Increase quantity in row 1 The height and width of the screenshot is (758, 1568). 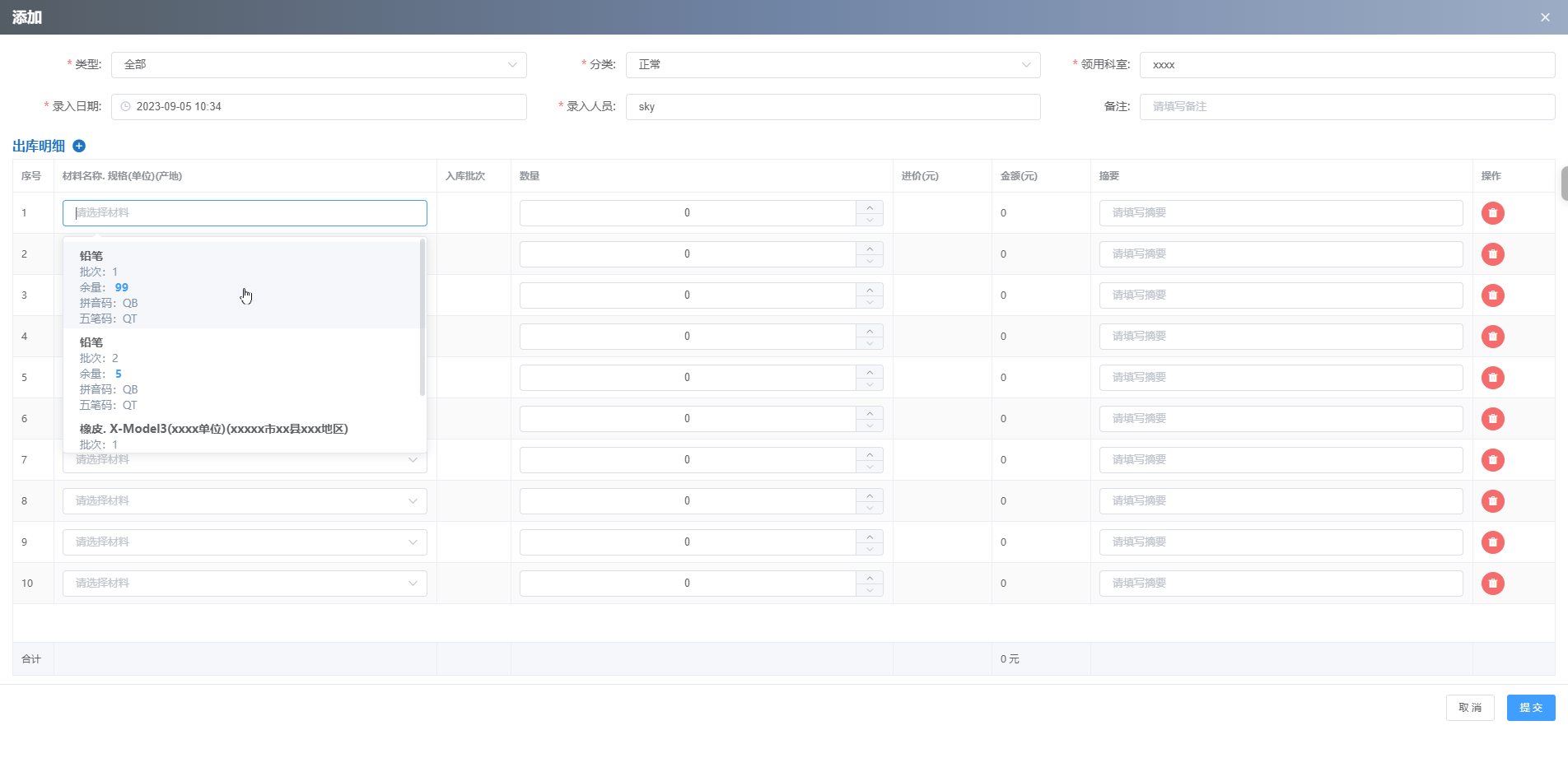870,207
